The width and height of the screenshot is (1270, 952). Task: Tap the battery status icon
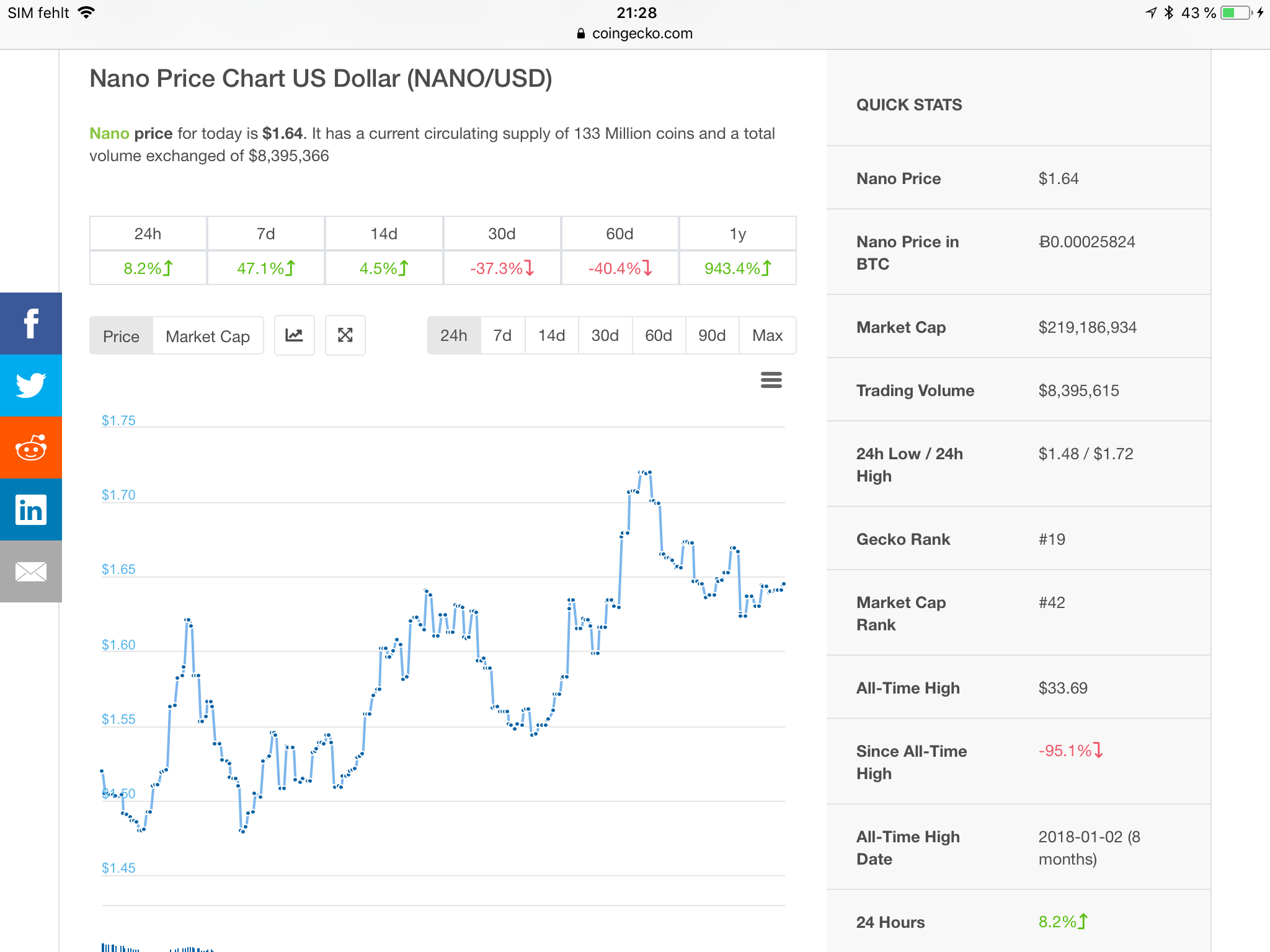(x=1236, y=12)
